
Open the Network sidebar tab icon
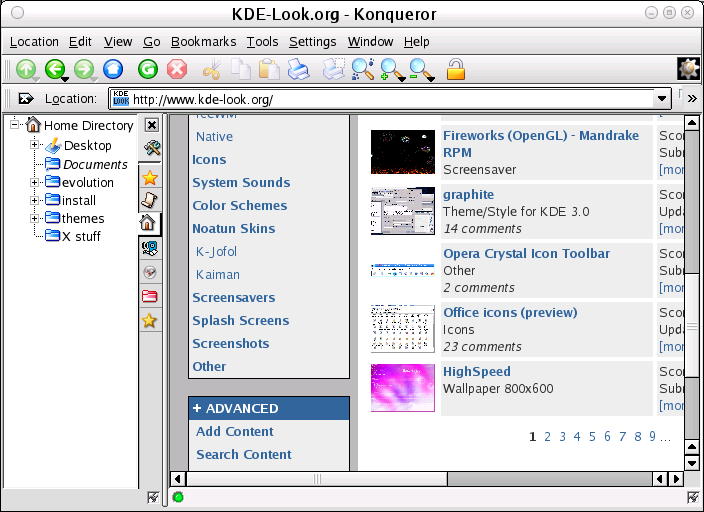(x=150, y=248)
